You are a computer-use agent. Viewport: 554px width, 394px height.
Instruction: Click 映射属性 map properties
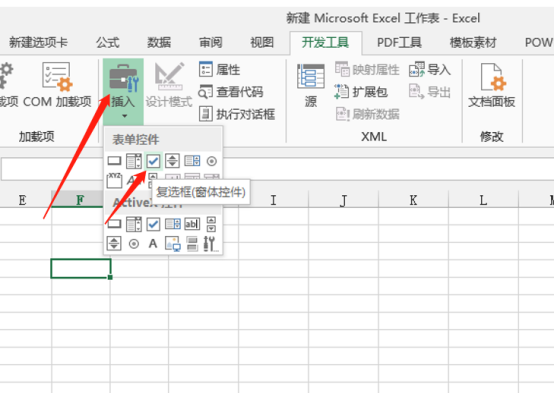pos(367,69)
